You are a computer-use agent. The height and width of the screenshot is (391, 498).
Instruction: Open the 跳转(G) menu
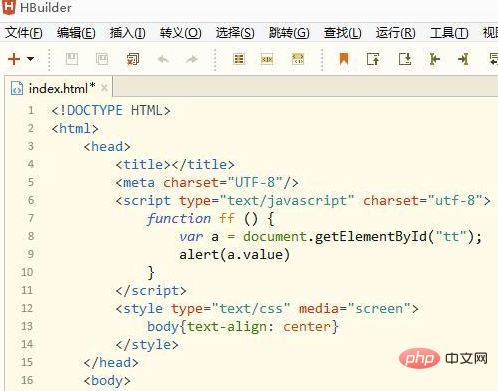[x=289, y=33]
